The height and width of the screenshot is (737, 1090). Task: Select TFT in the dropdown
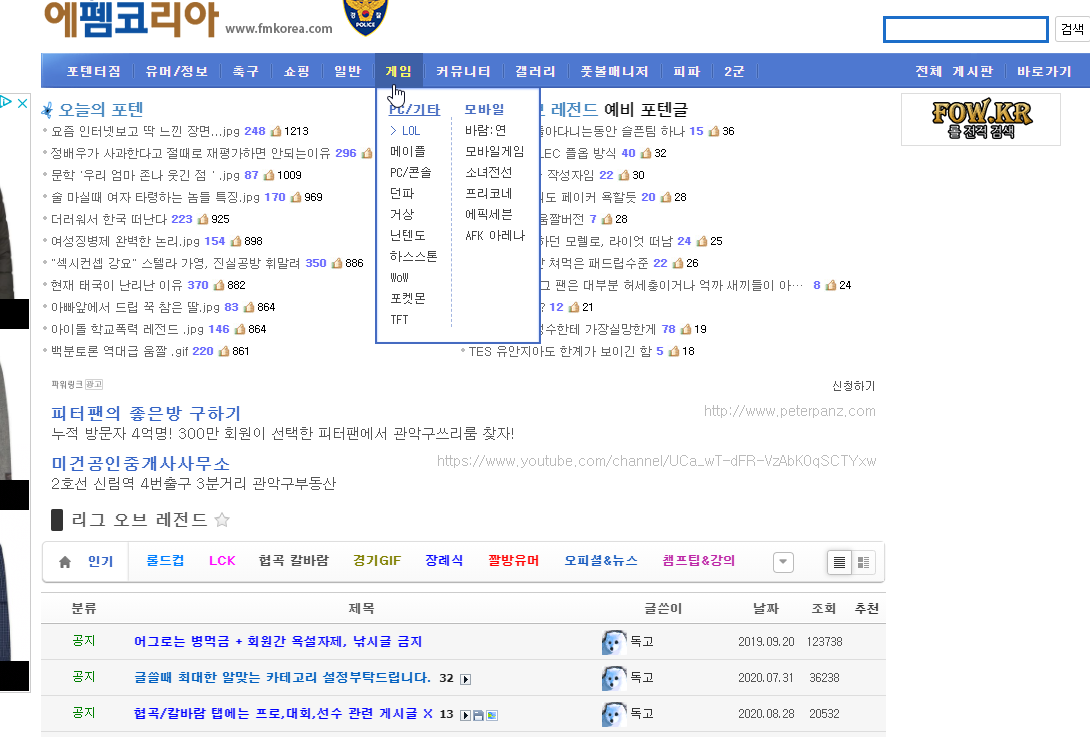[399, 320]
